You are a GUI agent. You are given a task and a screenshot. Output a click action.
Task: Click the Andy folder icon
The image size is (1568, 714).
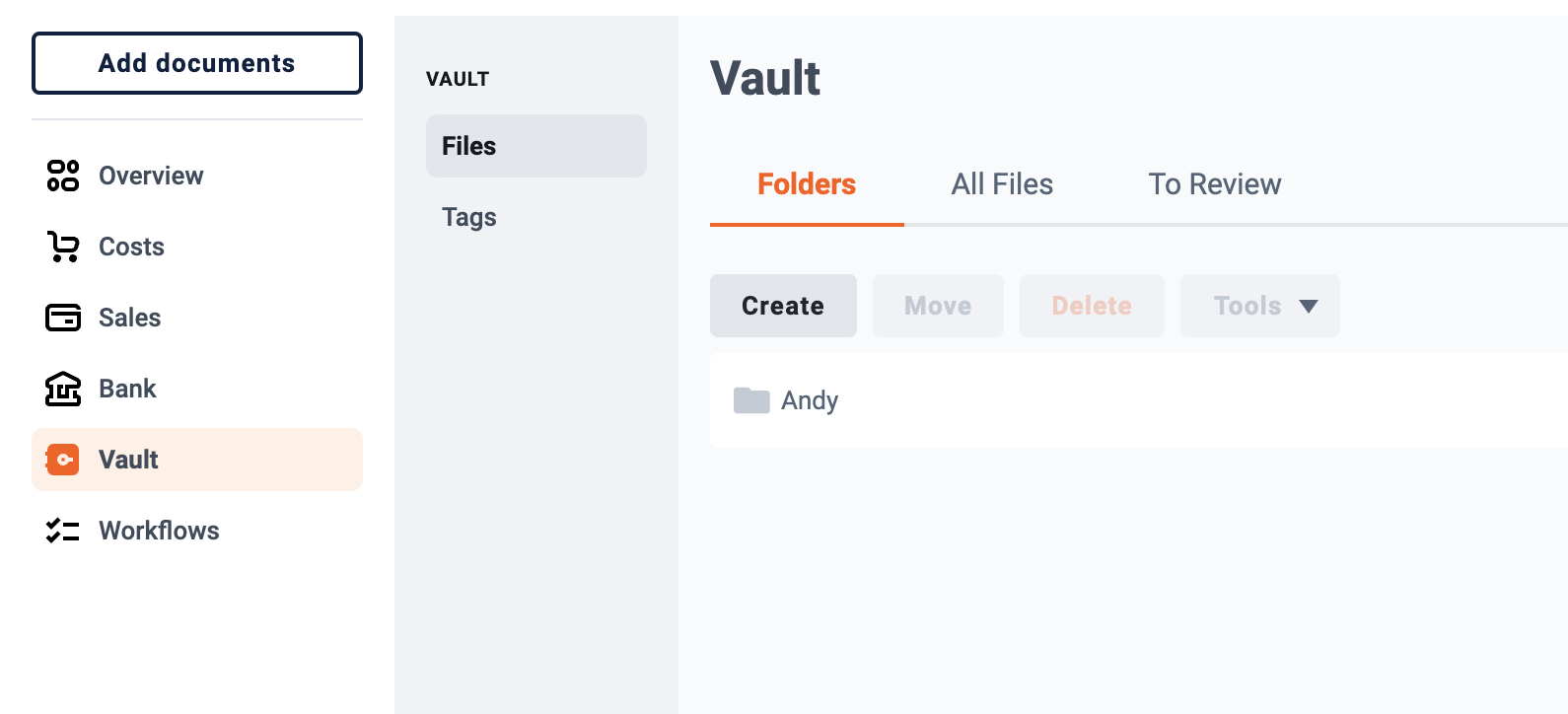click(751, 400)
